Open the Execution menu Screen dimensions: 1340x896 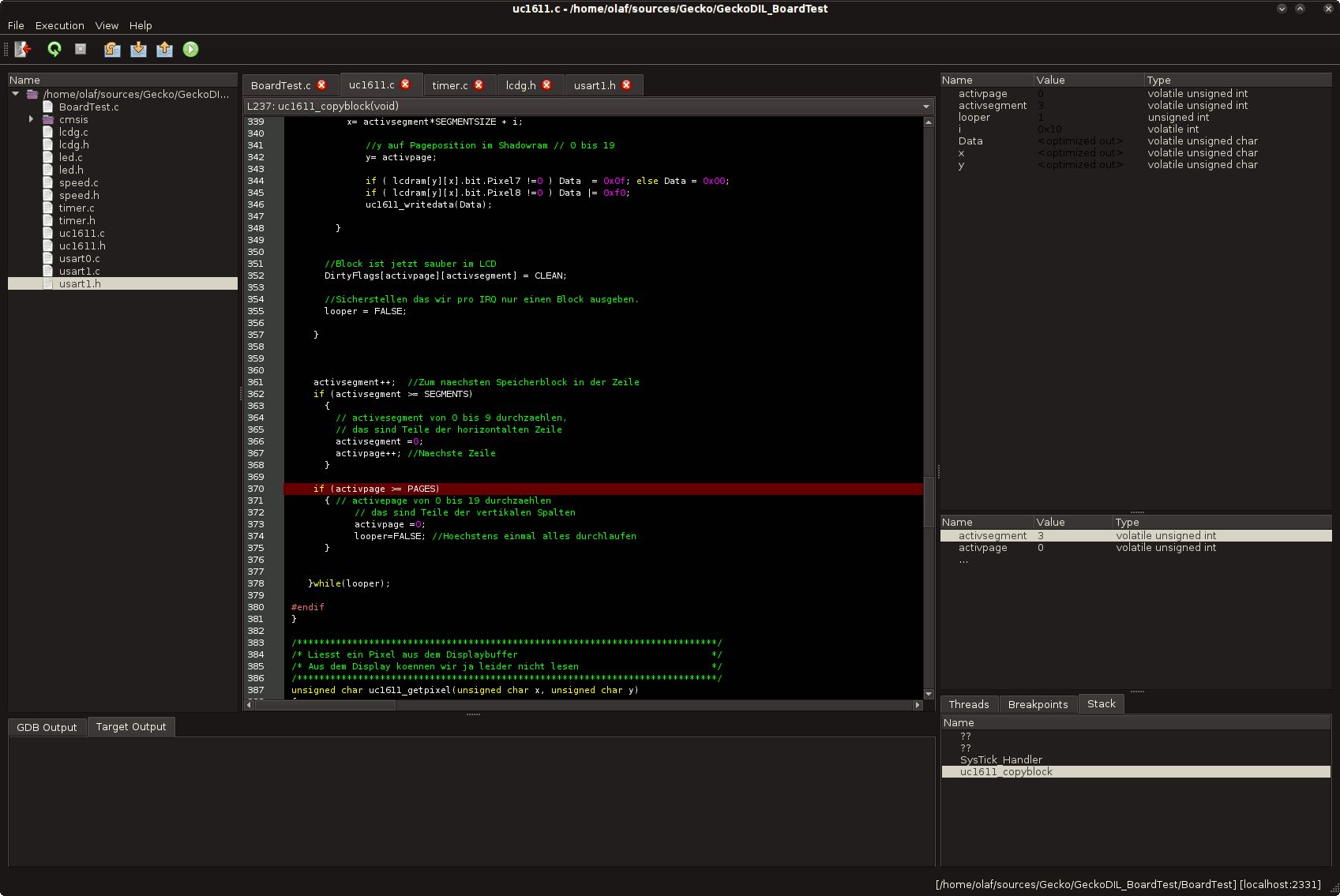pyautogui.click(x=59, y=25)
